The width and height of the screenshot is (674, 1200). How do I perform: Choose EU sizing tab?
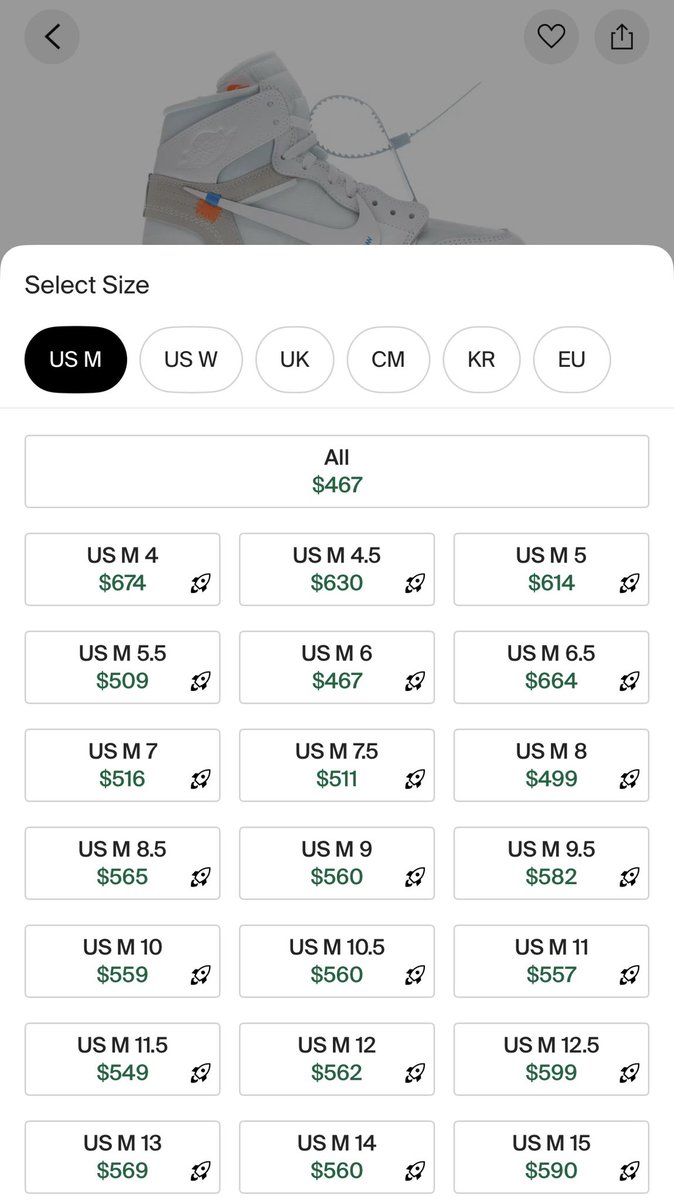[572, 360]
